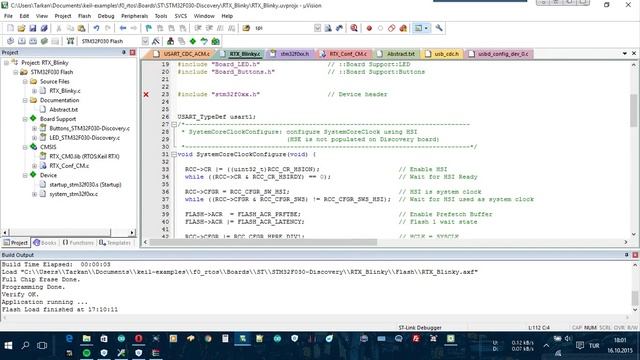Viewport: 640px width, 360px height.
Task: Open the STM32F030 Flash target dropdown
Action: 145,41
